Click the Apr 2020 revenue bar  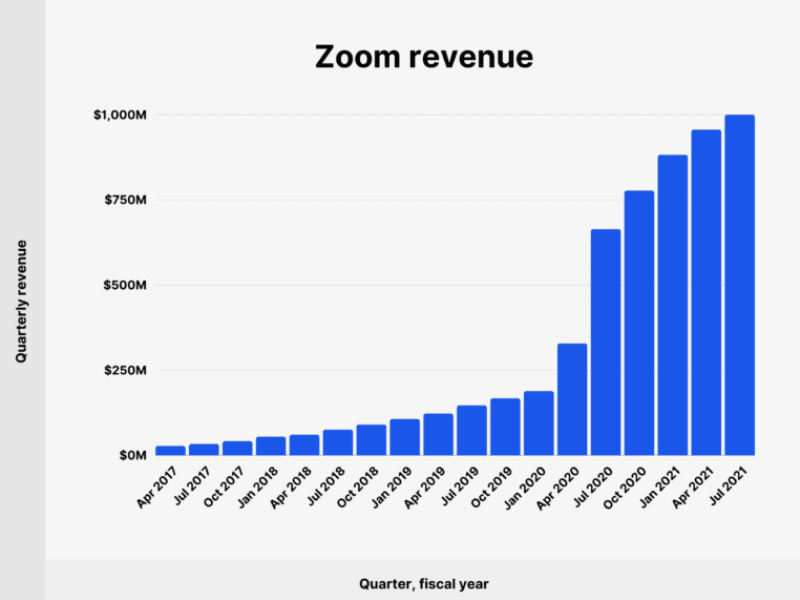click(572, 399)
